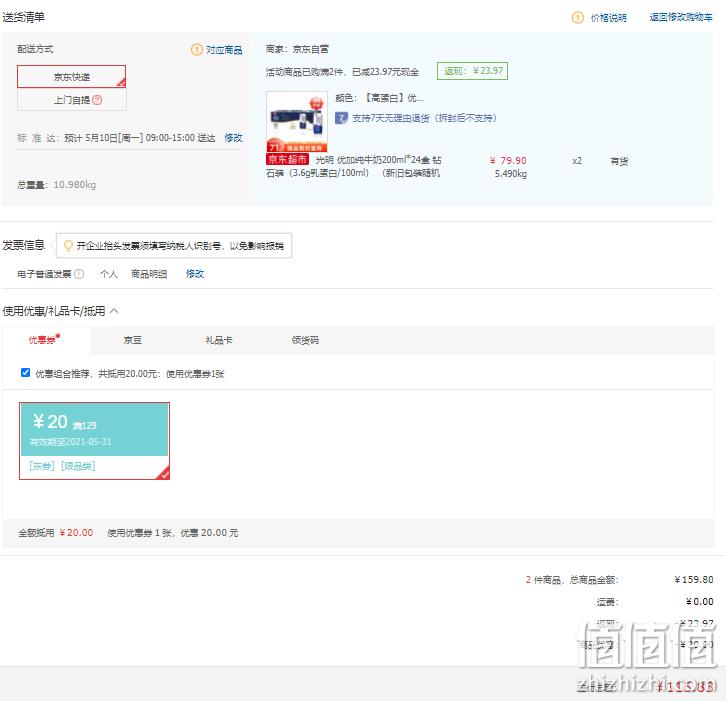Open the 光明 milk product thumbnail

pyautogui.click(x=297, y=121)
